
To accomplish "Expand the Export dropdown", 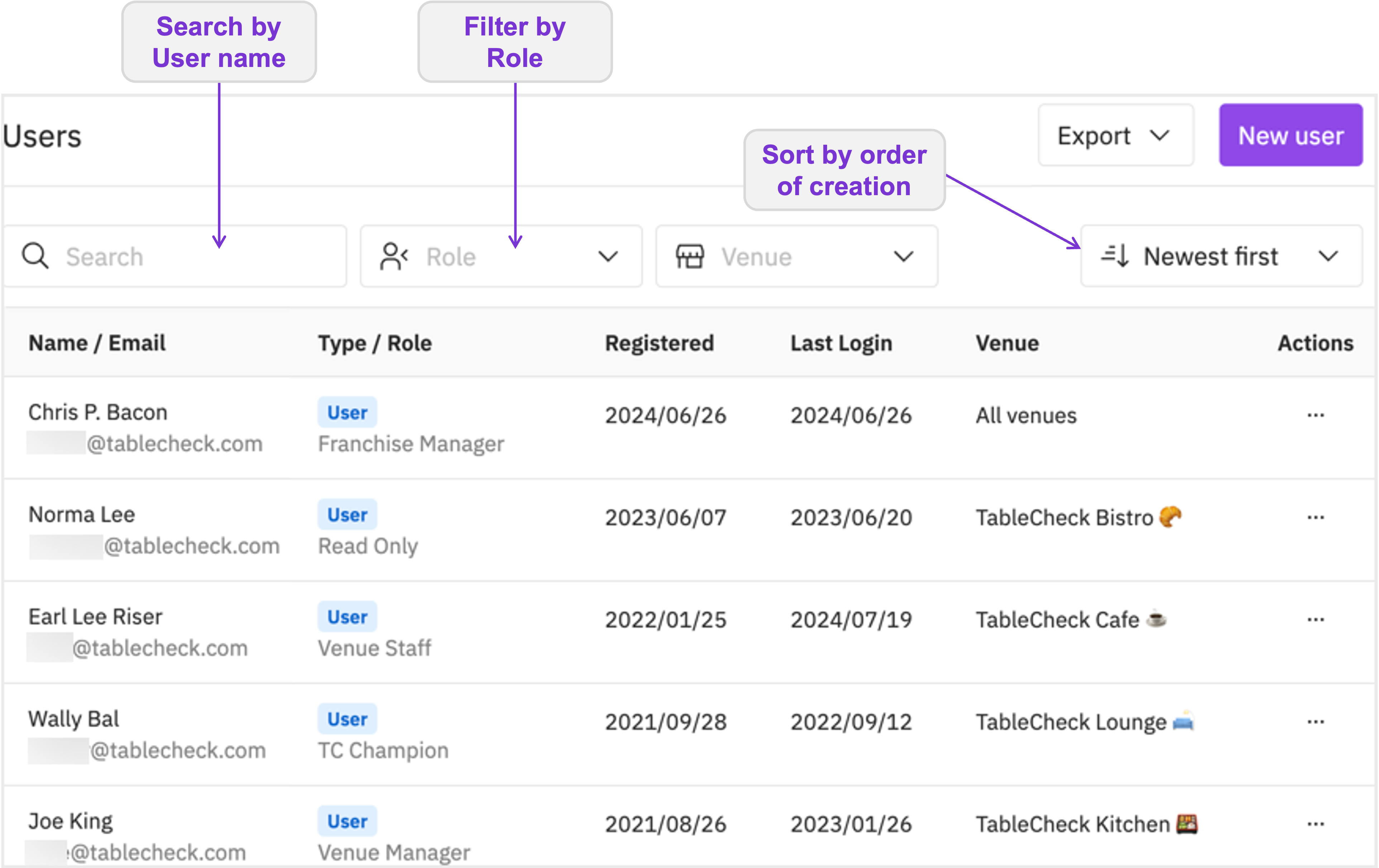I will [1116, 136].
